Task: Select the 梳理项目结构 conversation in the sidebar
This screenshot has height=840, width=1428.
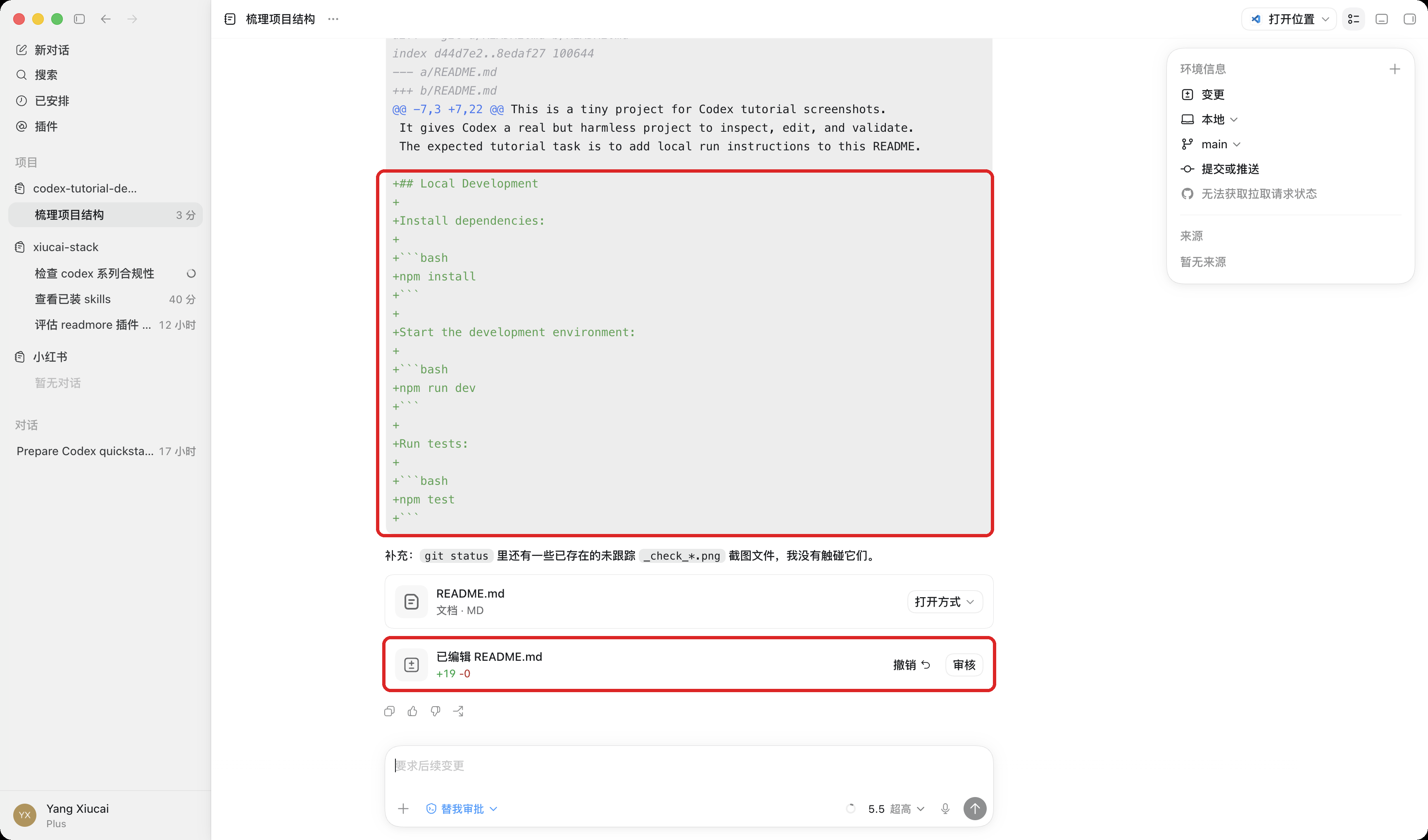Action: tap(105, 215)
